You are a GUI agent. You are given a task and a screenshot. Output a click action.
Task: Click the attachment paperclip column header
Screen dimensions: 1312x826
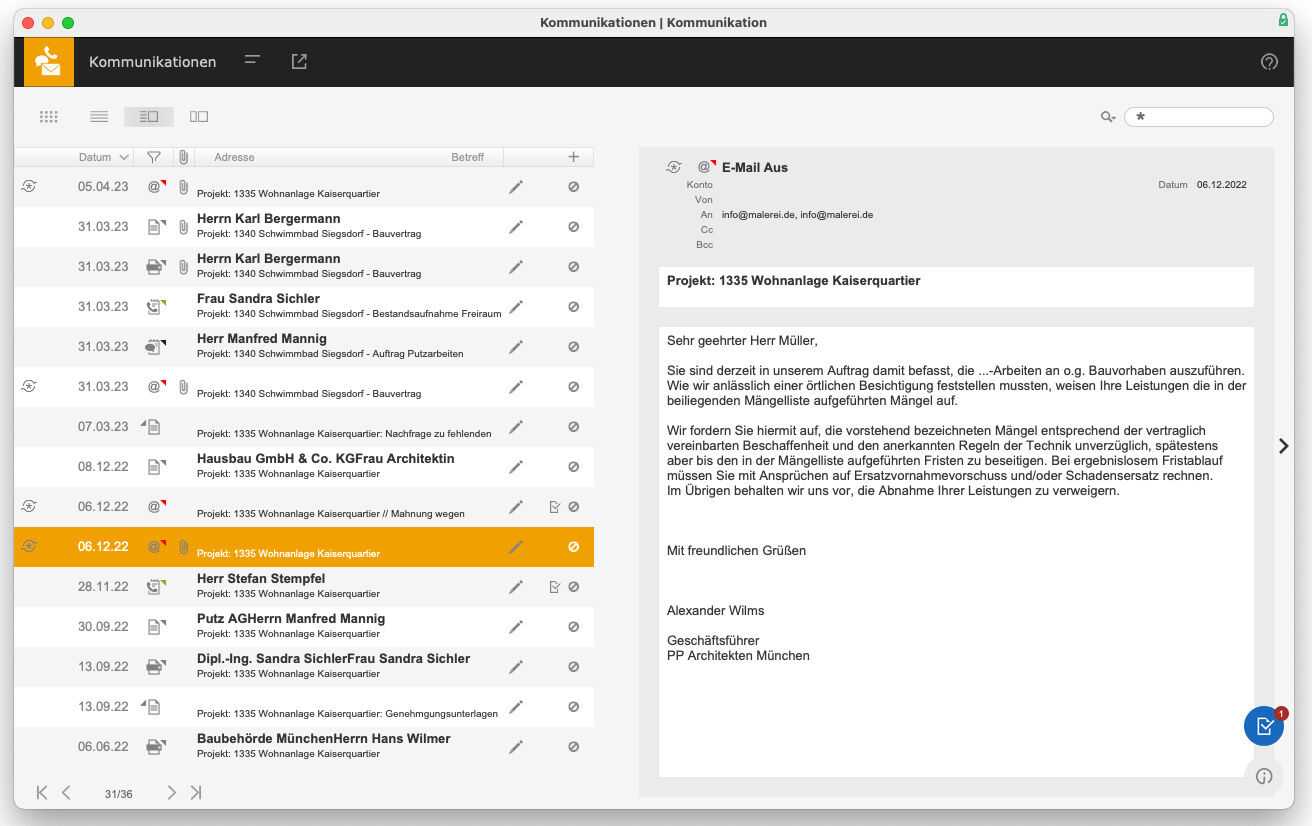coord(183,157)
